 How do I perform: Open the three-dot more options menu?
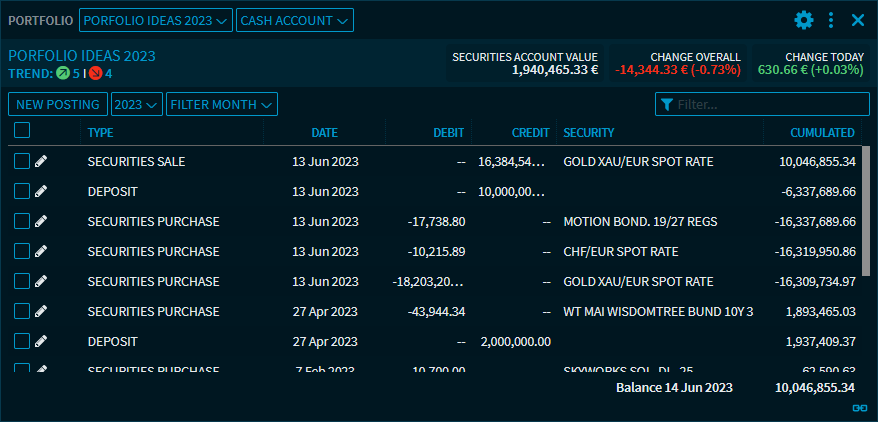click(831, 20)
